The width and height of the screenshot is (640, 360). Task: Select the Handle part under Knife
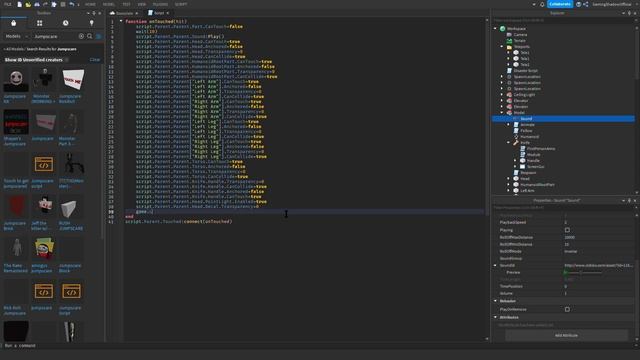533,161
